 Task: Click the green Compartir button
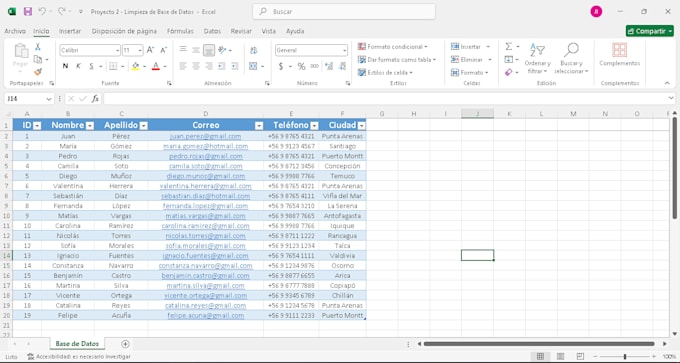click(x=650, y=31)
